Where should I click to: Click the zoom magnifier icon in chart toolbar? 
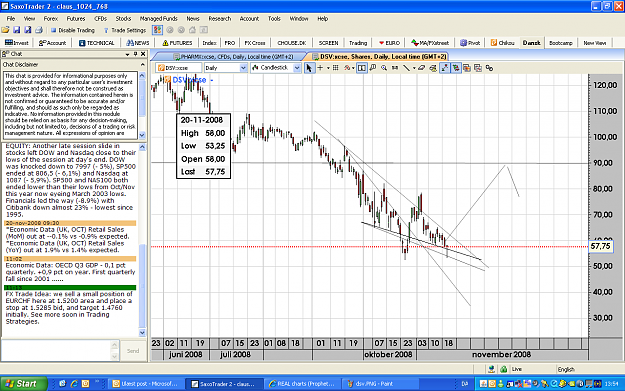point(384,68)
